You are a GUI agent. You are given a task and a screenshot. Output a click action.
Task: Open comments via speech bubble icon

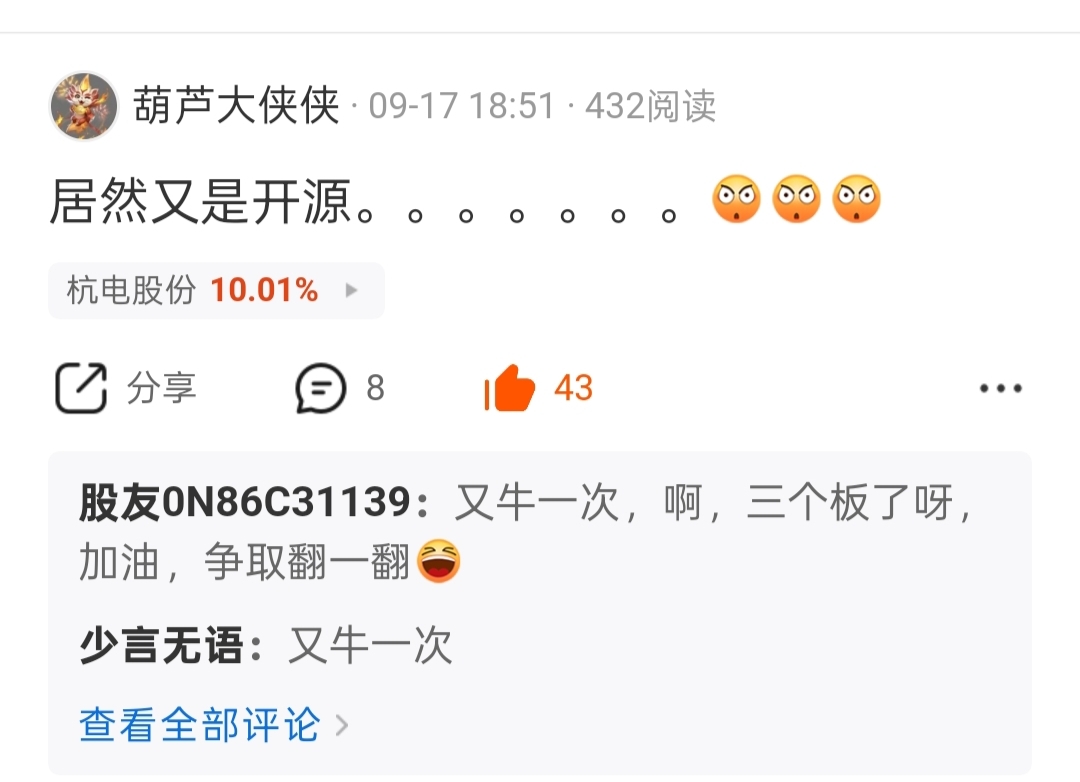[x=320, y=388]
